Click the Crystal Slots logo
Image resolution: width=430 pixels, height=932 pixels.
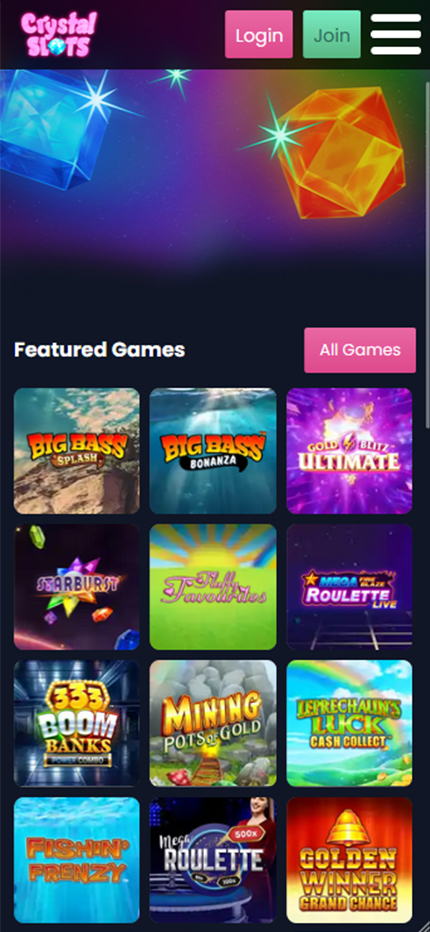point(58,34)
